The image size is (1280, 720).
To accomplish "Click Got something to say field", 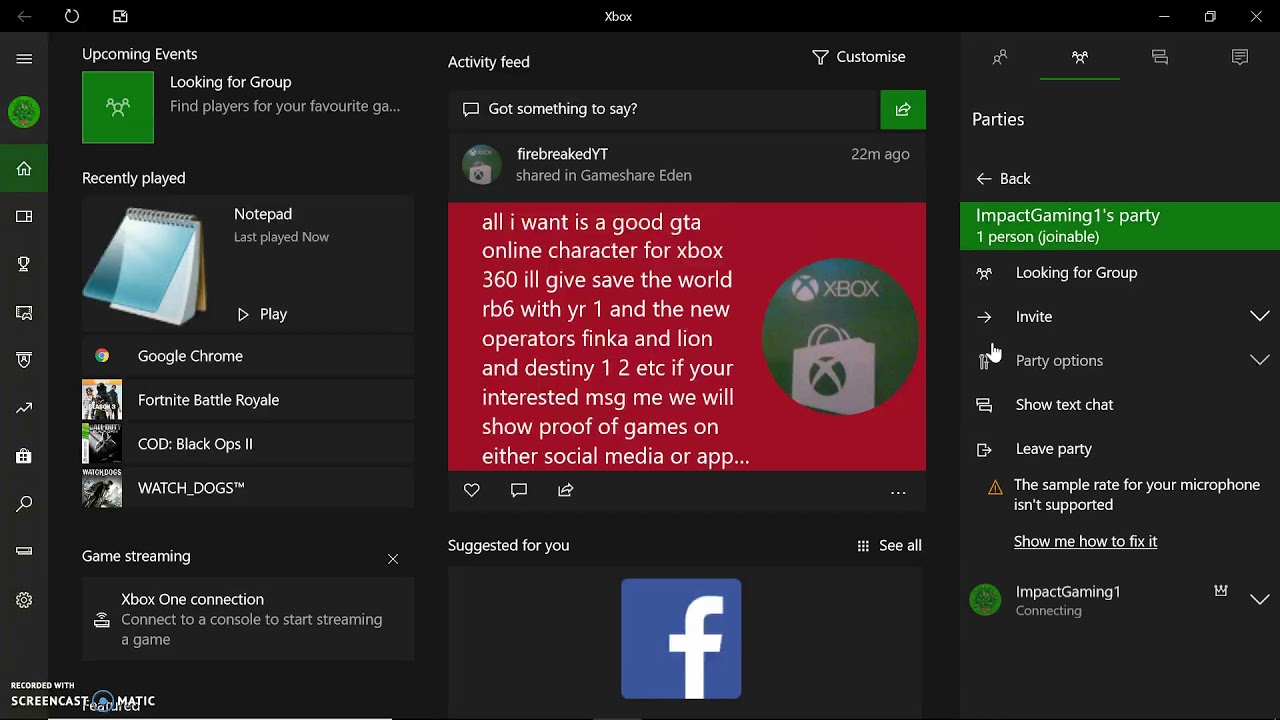I will 662,109.
